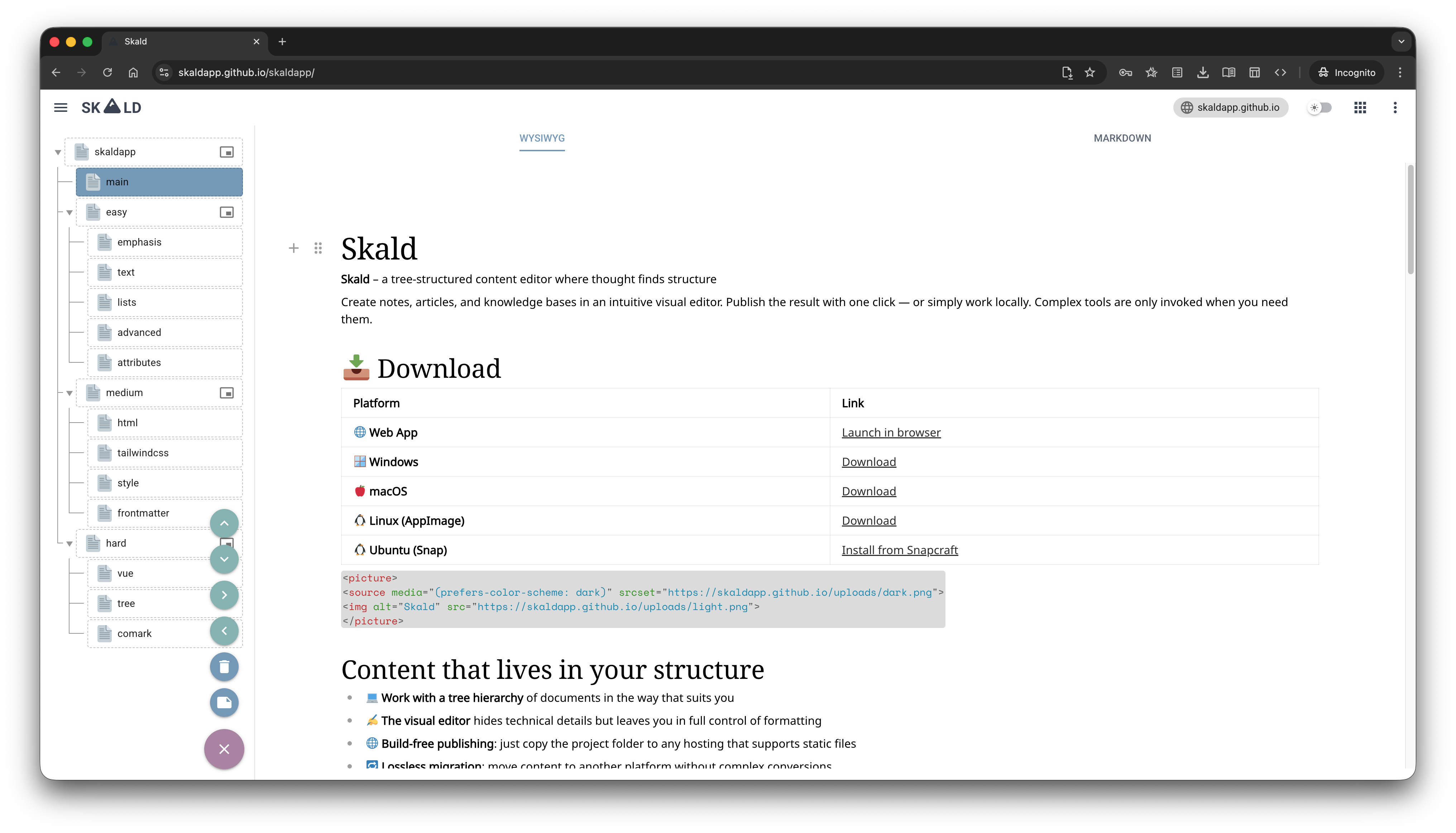This screenshot has width=1456, height=833.
Task: Switch to the WYSIWYG tab
Action: [x=542, y=138]
